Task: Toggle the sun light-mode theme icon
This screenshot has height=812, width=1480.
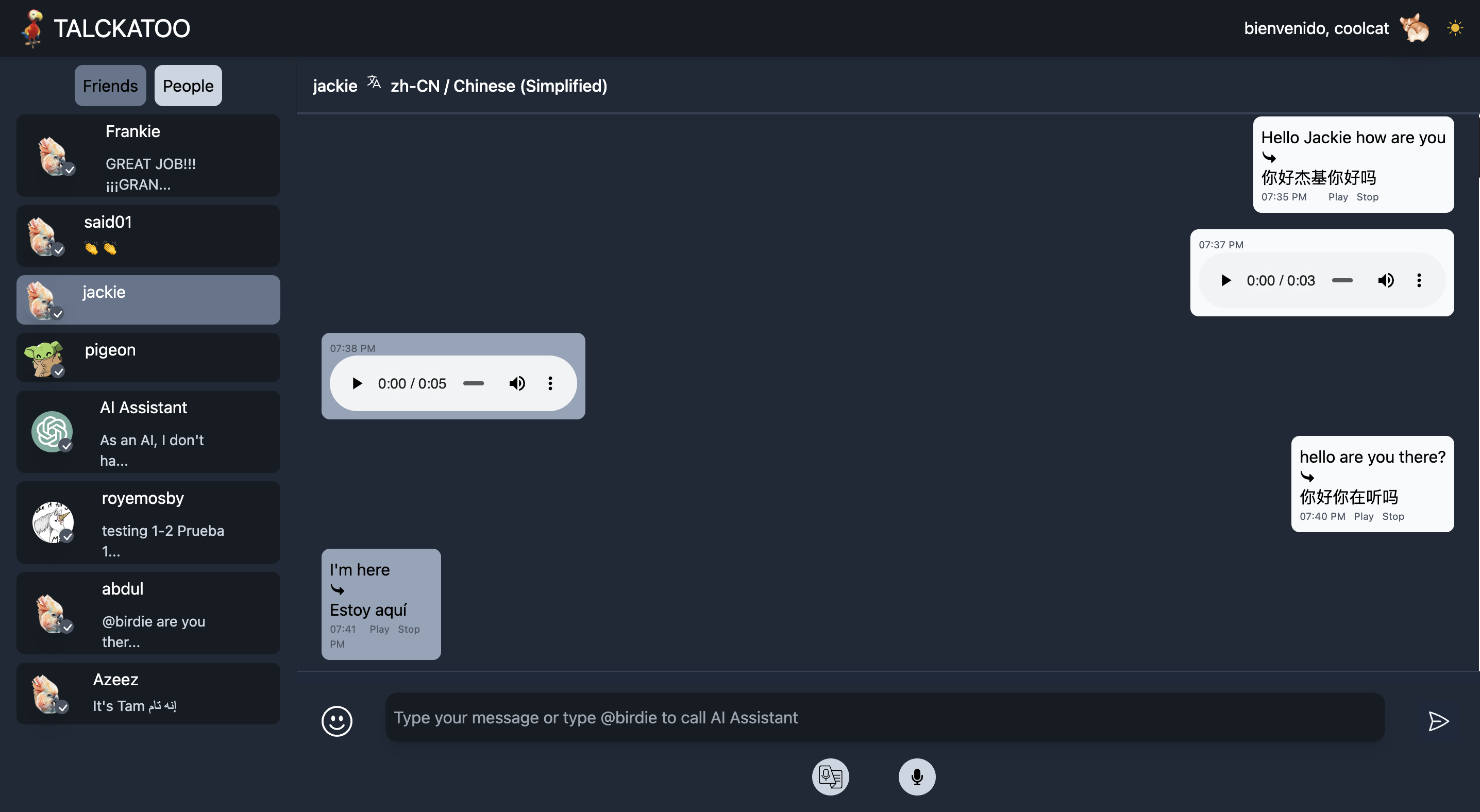Action: (x=1455, y=27)
